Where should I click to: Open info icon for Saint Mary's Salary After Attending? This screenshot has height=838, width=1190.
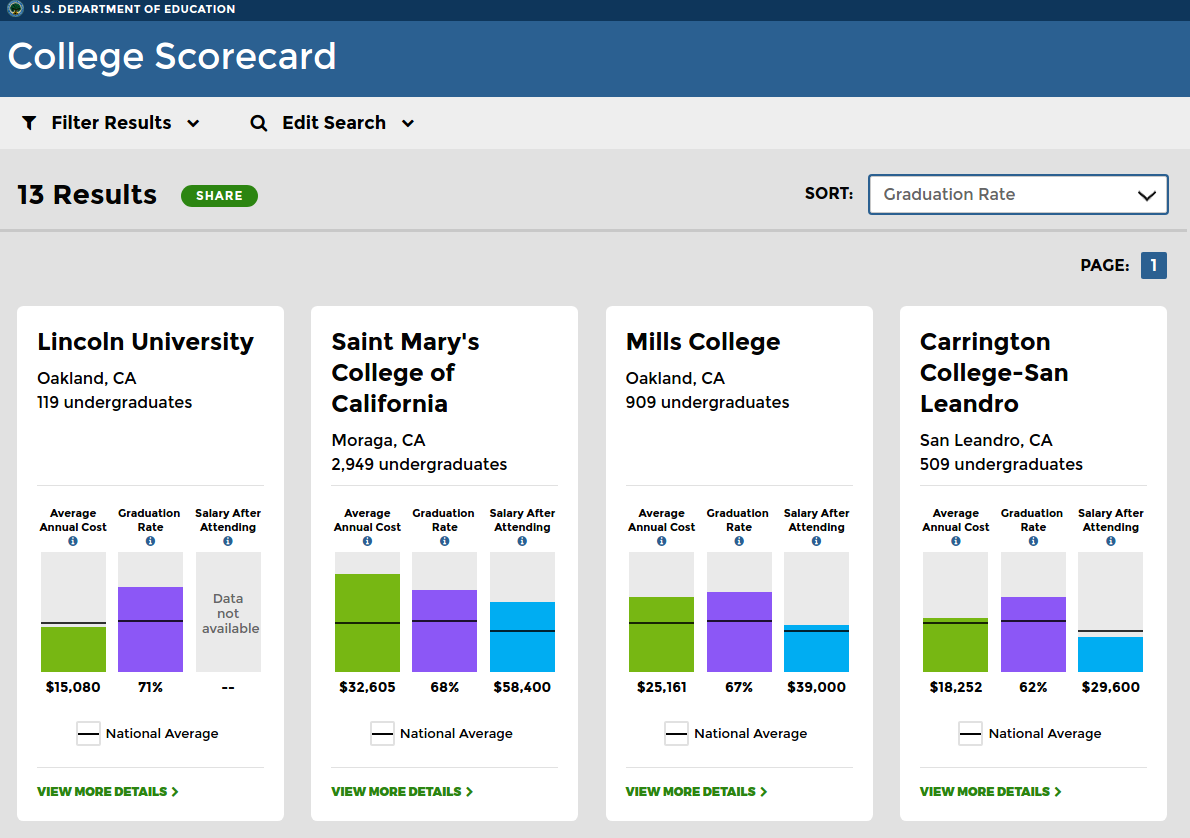[x=522, y=541]
